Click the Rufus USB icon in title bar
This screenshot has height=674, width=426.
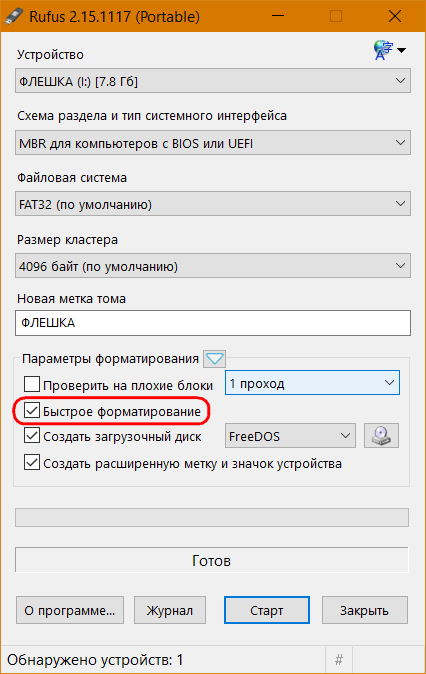[x=14, y=17]
